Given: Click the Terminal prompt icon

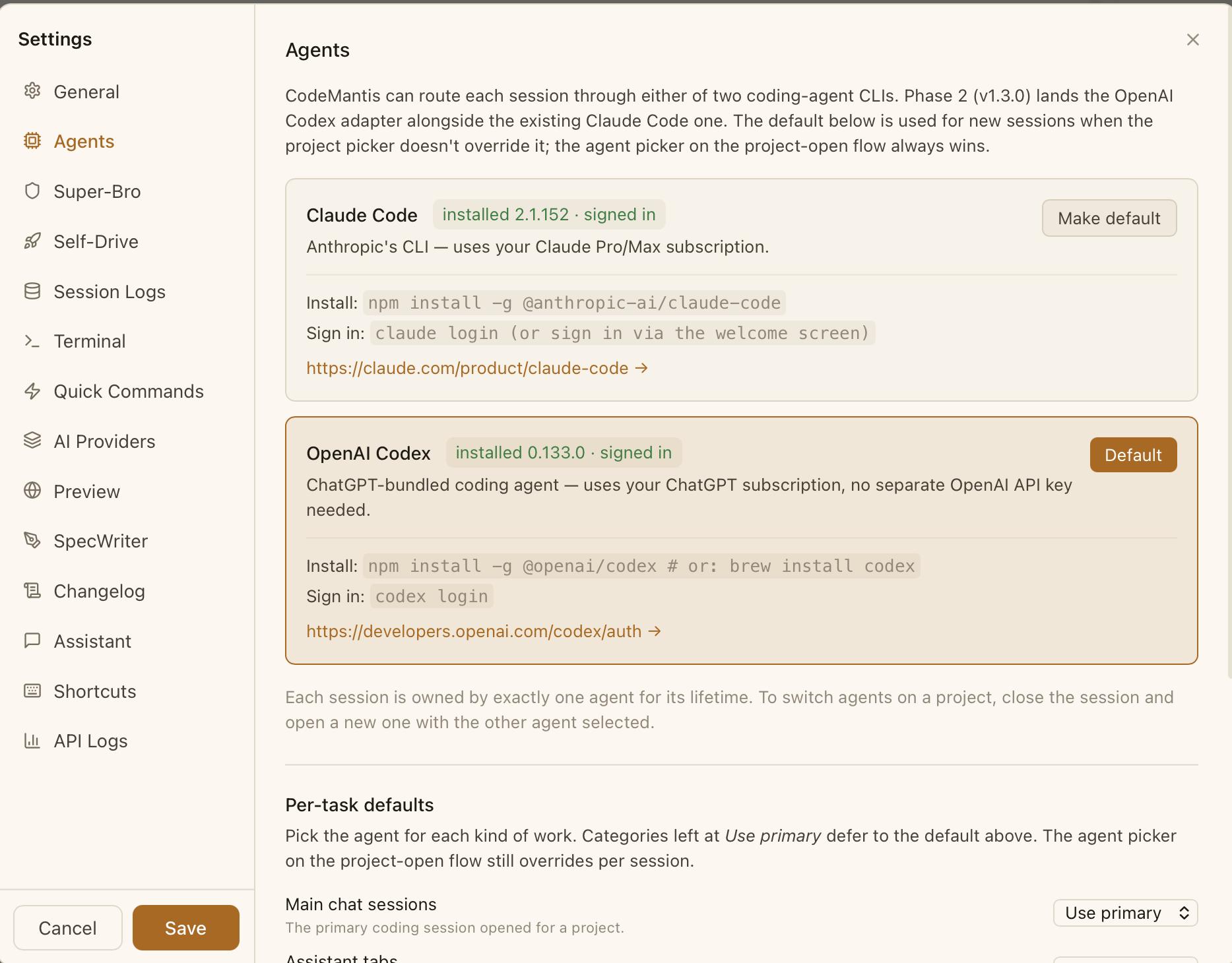Looking at the screenshot, I should coord(32,341).
